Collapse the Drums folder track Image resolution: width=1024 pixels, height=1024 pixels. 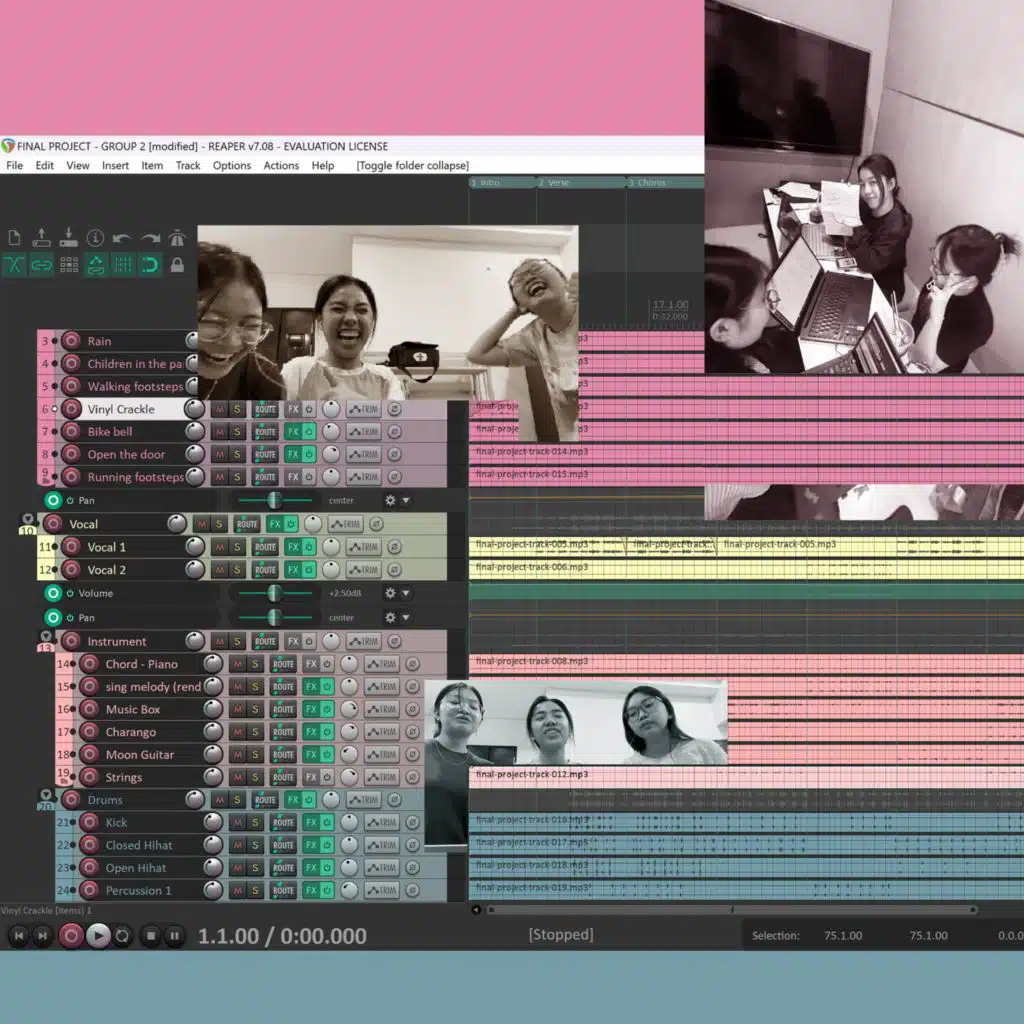tap(45, 795)
